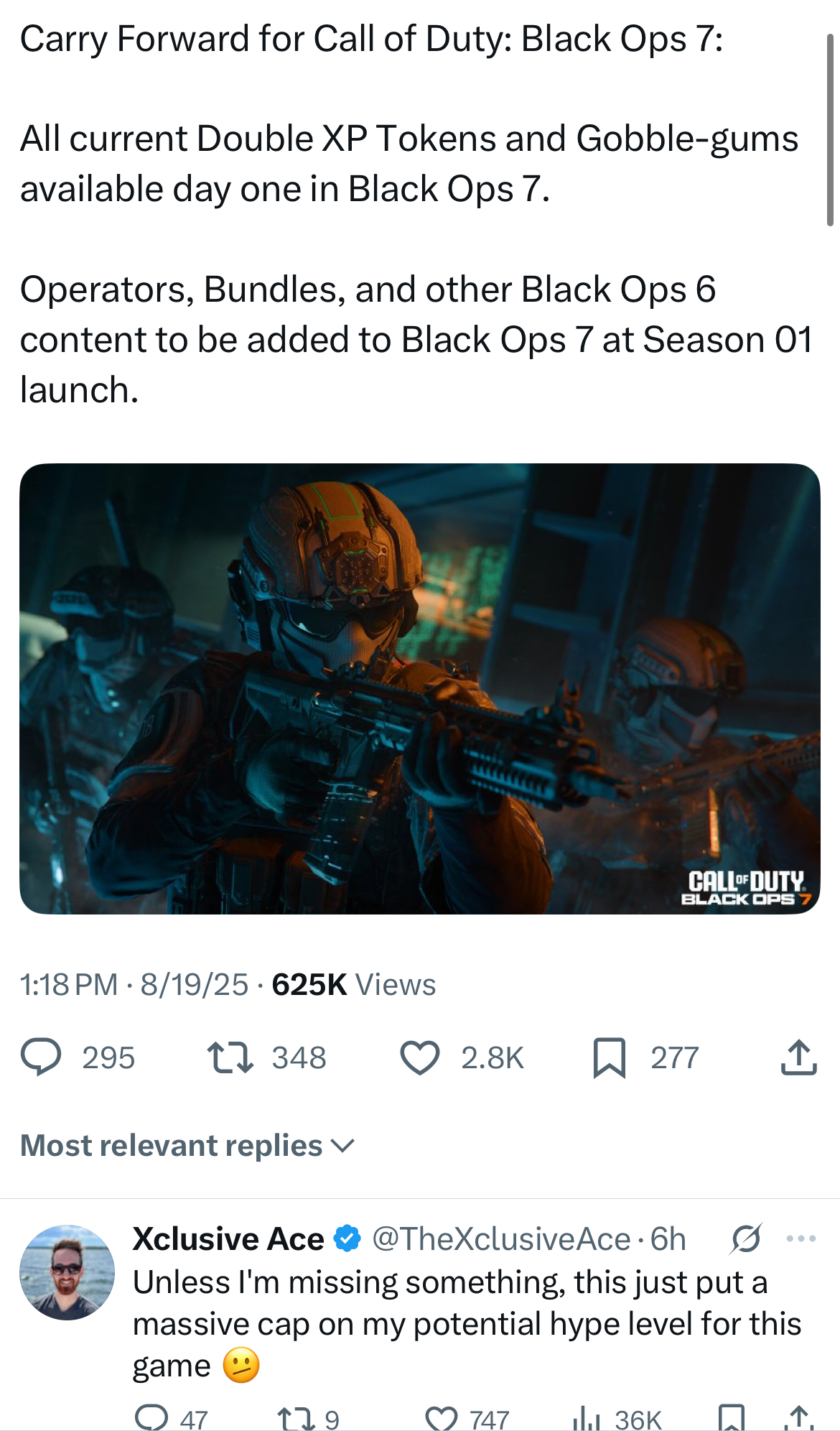Like Xclusive Ace's reply with heart icon

(442, 1419)
